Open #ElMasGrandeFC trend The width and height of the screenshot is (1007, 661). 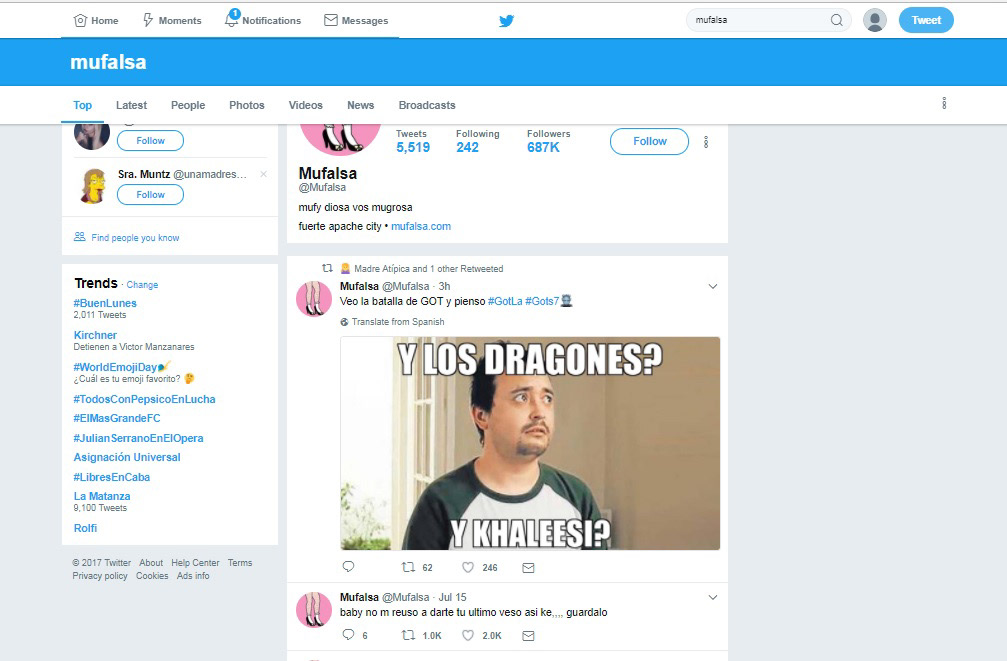[117, 418]
